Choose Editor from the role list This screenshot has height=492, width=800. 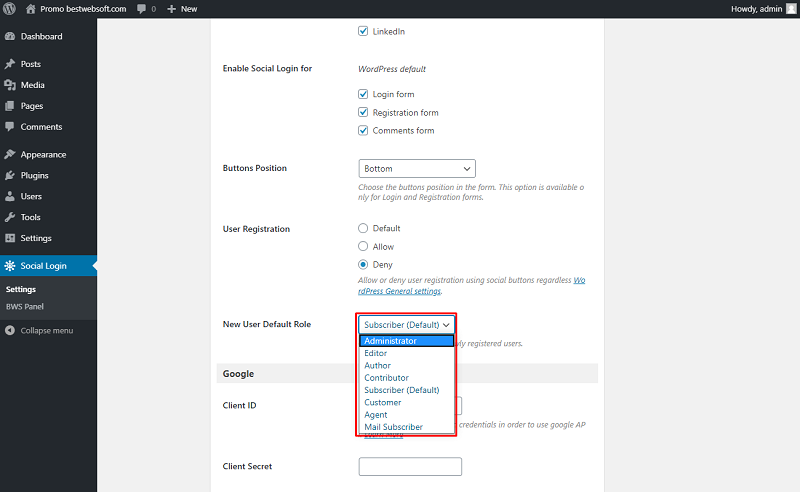tap(406, 353)
